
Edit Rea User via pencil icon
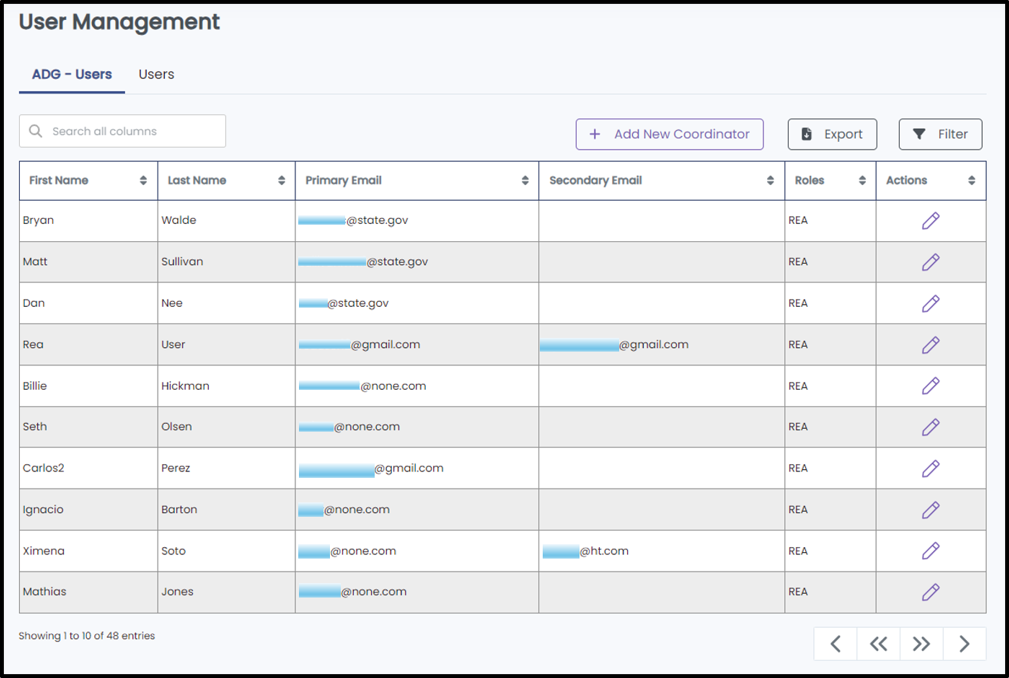(x=930, y=345)
